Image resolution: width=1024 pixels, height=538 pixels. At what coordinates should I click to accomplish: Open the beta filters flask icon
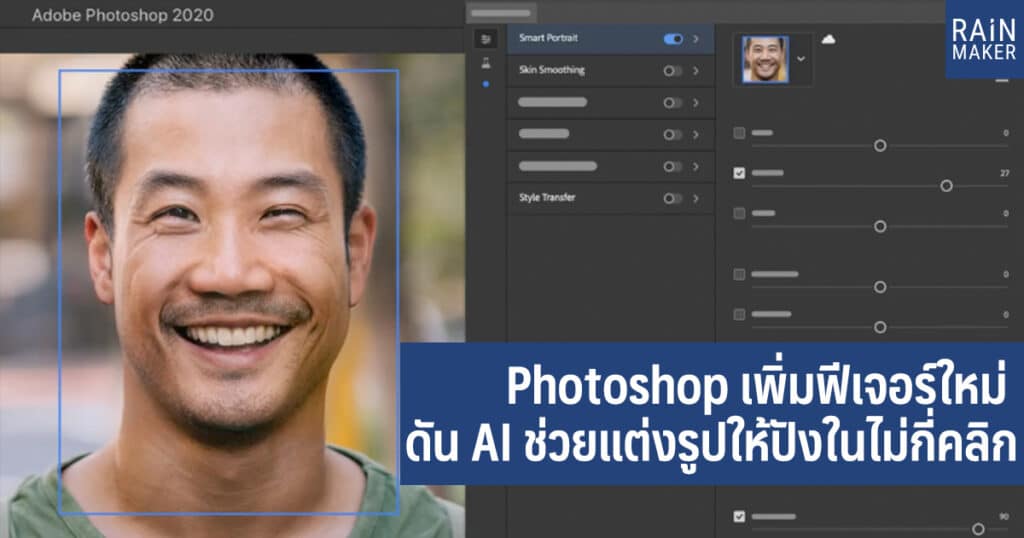[x=486, y=62]
